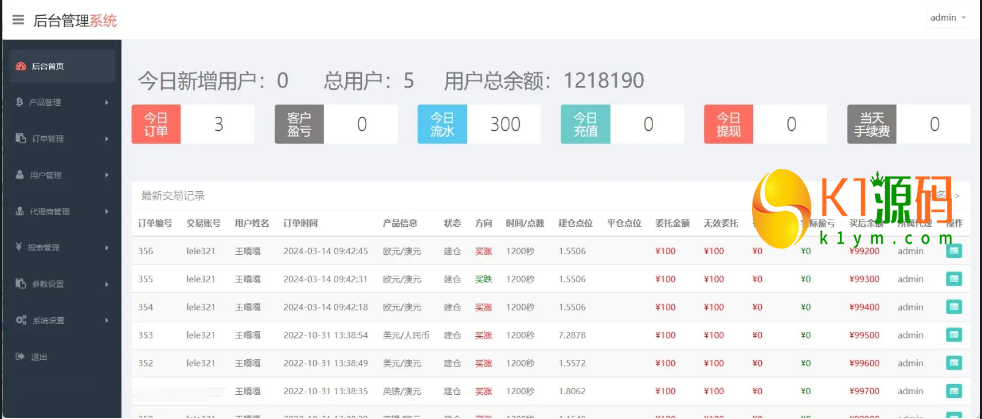Click the 用户姓名 column header
This screenshot has width=982, height=419.
click(x=252, y=223)
